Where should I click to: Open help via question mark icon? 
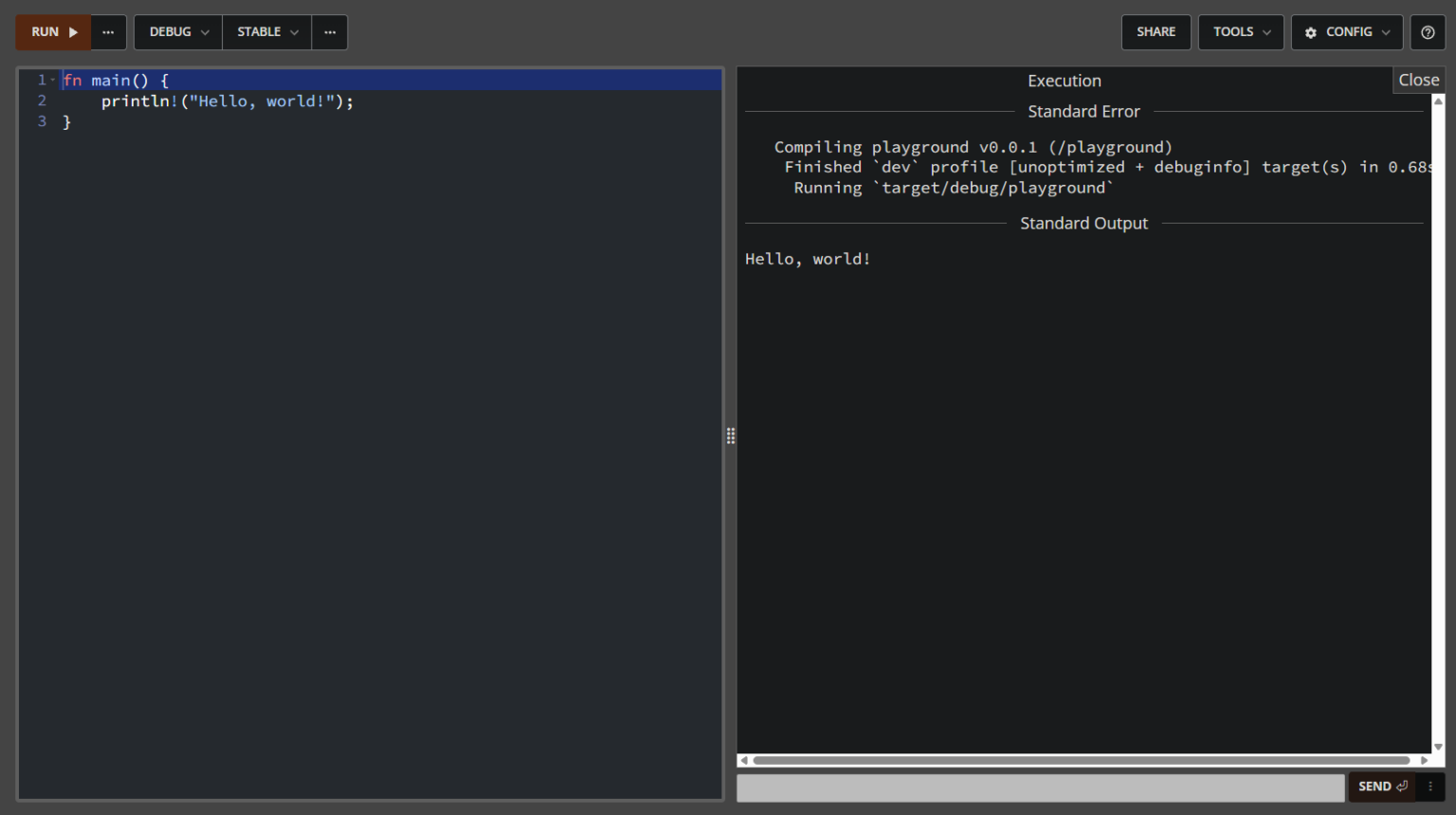[1428, 32]
